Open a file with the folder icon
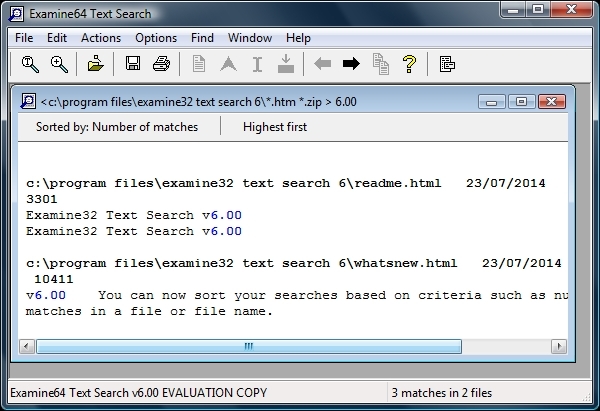This screenshot has width=600, height=411. [95, 65]
